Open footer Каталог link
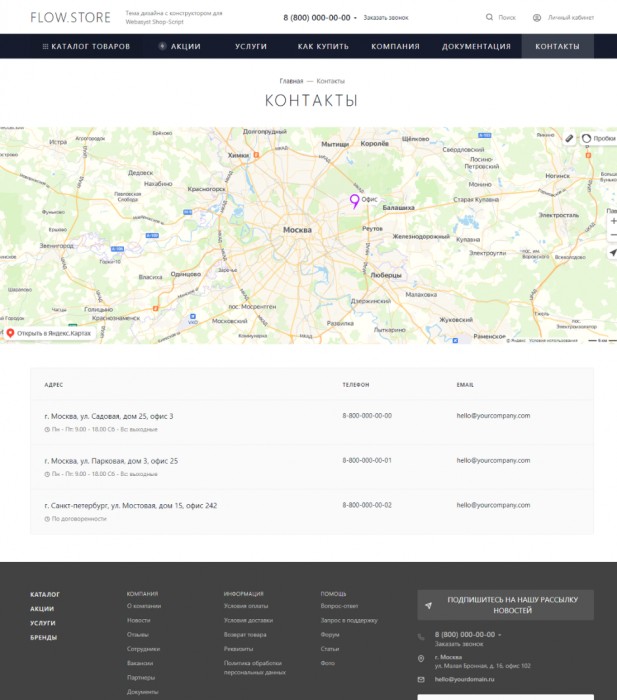Viewport: 617px width, 700px height. point(45,595)
